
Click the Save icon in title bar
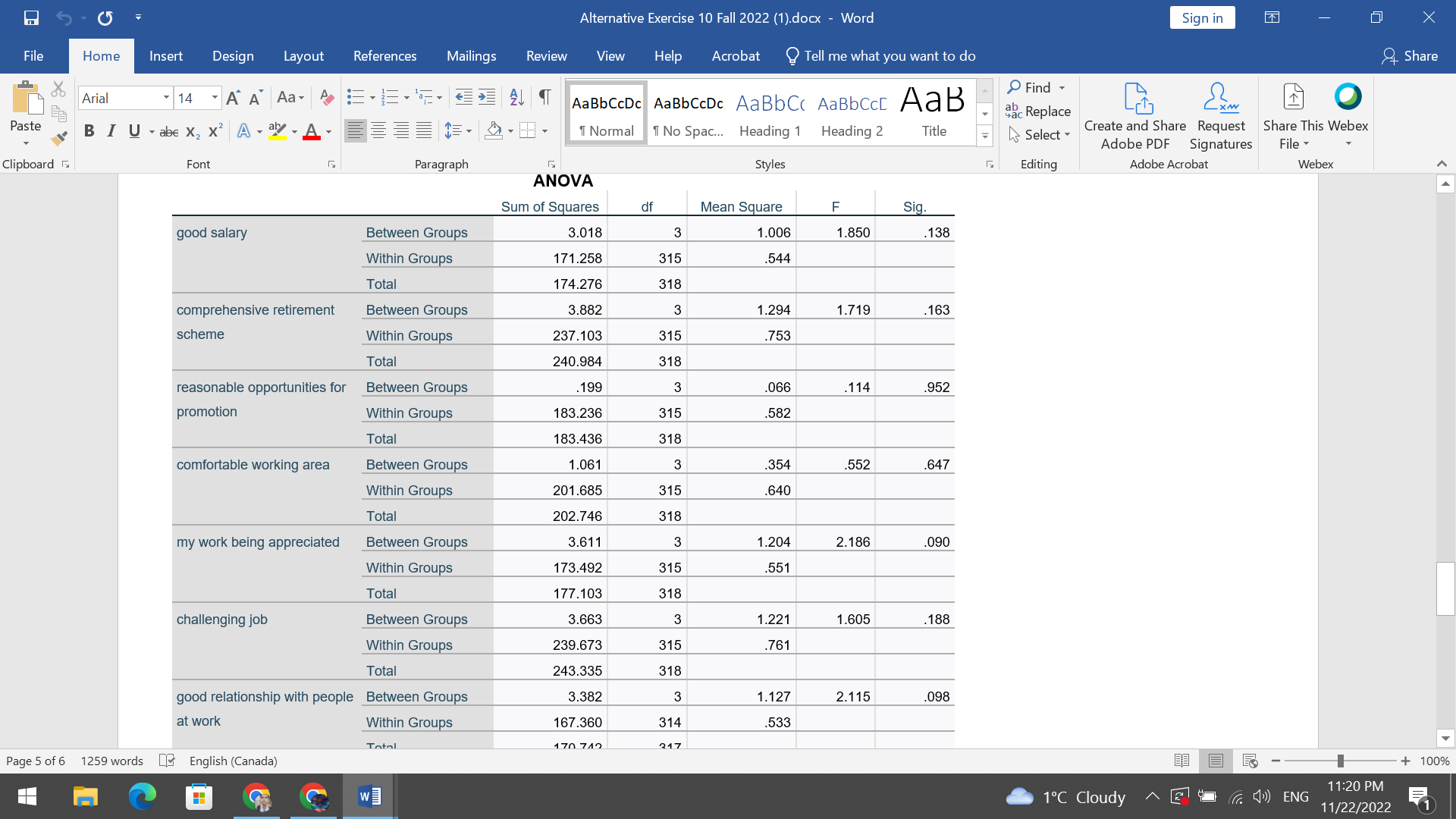click(31, 17)
